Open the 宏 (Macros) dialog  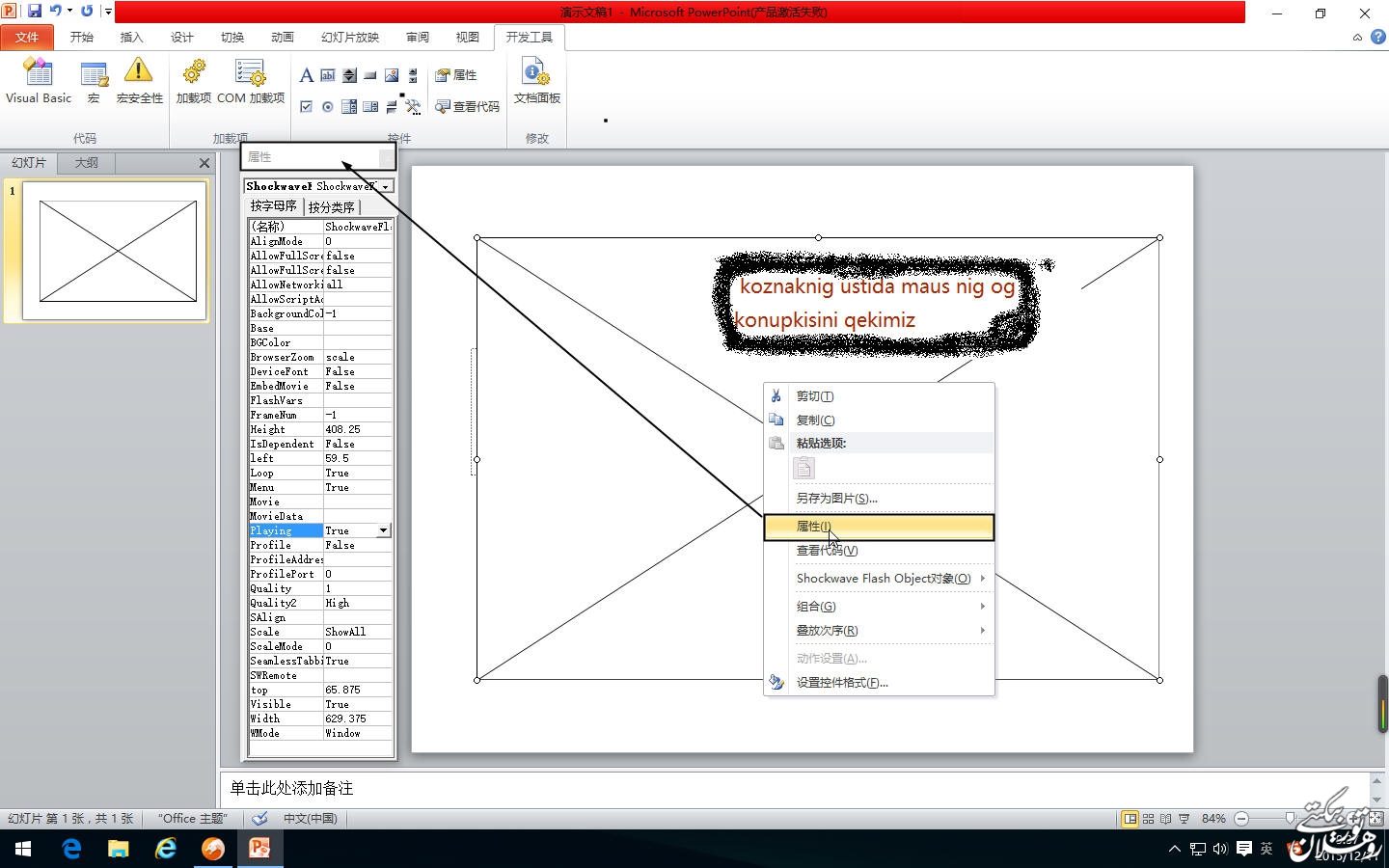click(x=94, y=81)
